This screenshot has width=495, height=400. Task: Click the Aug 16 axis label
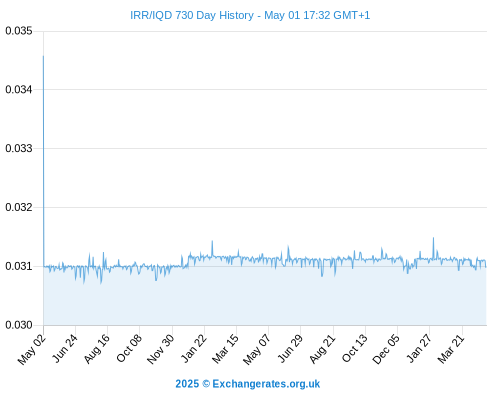(x=96, y=349)
